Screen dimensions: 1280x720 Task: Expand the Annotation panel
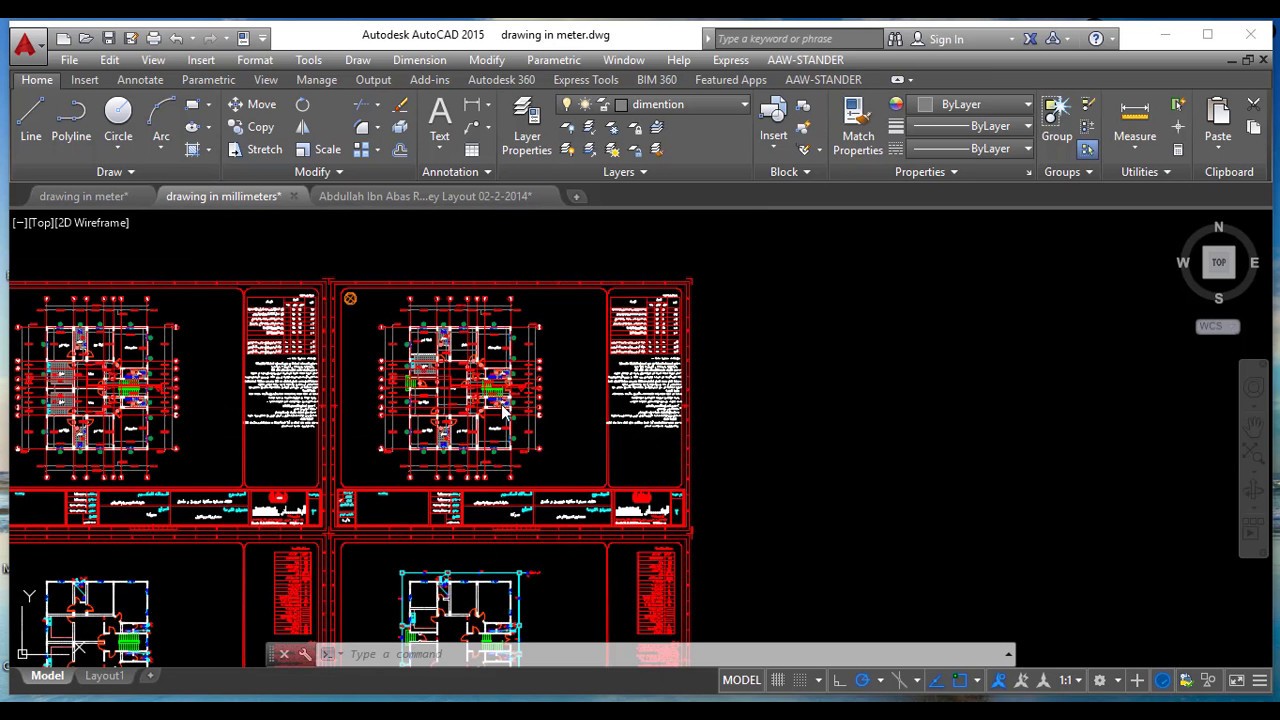[456, 172]
